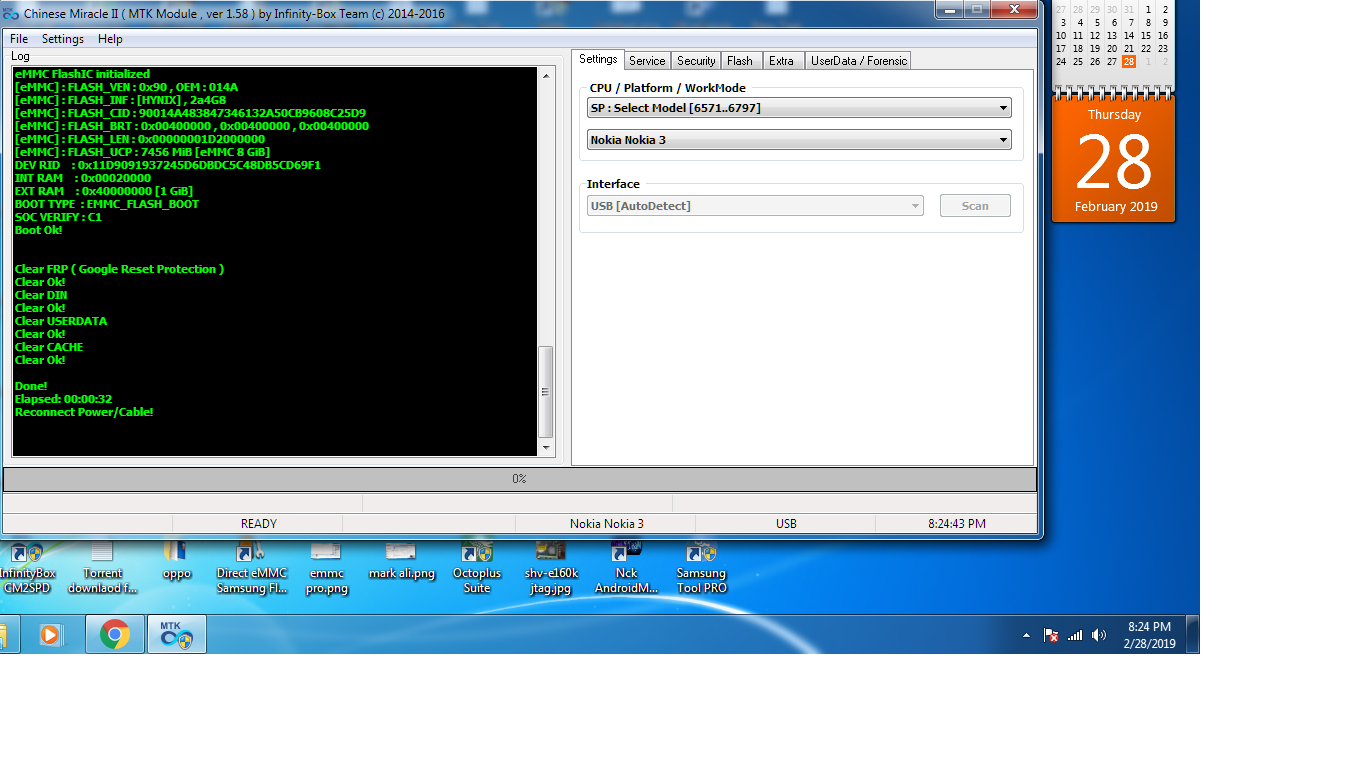Open the Torrent download file on desktop
The height and width of the screenshot is (768, 1360).
coord(102,568)
